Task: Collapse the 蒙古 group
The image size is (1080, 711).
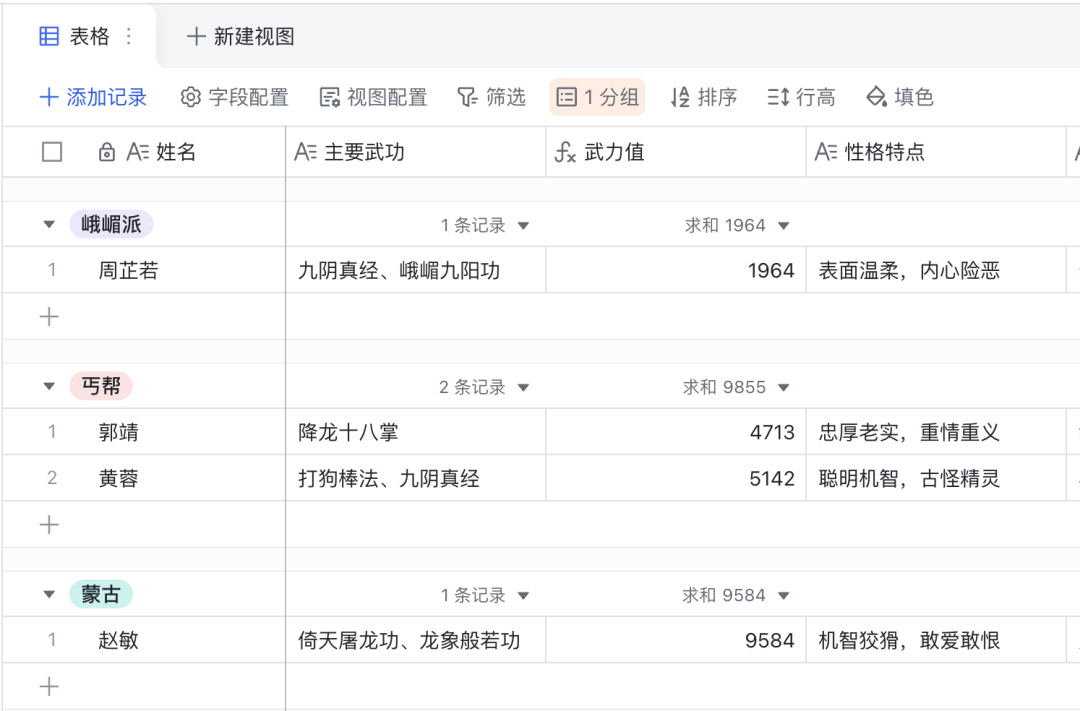Action: (49, 595)
